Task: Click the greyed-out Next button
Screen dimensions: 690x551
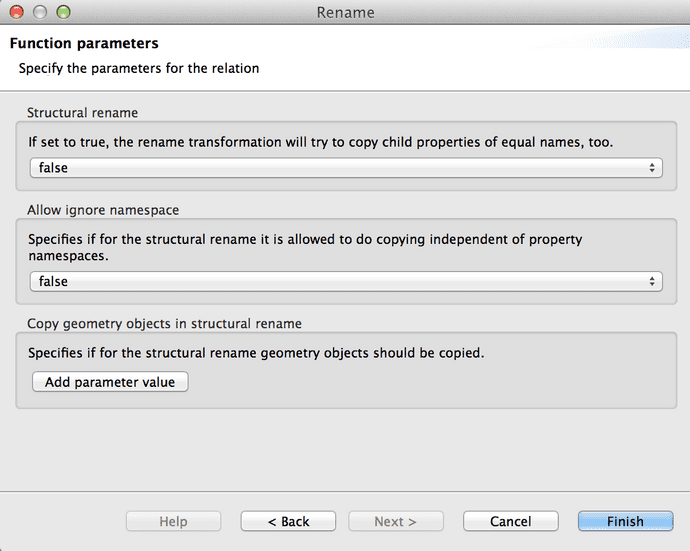Action: click(395, 521)
